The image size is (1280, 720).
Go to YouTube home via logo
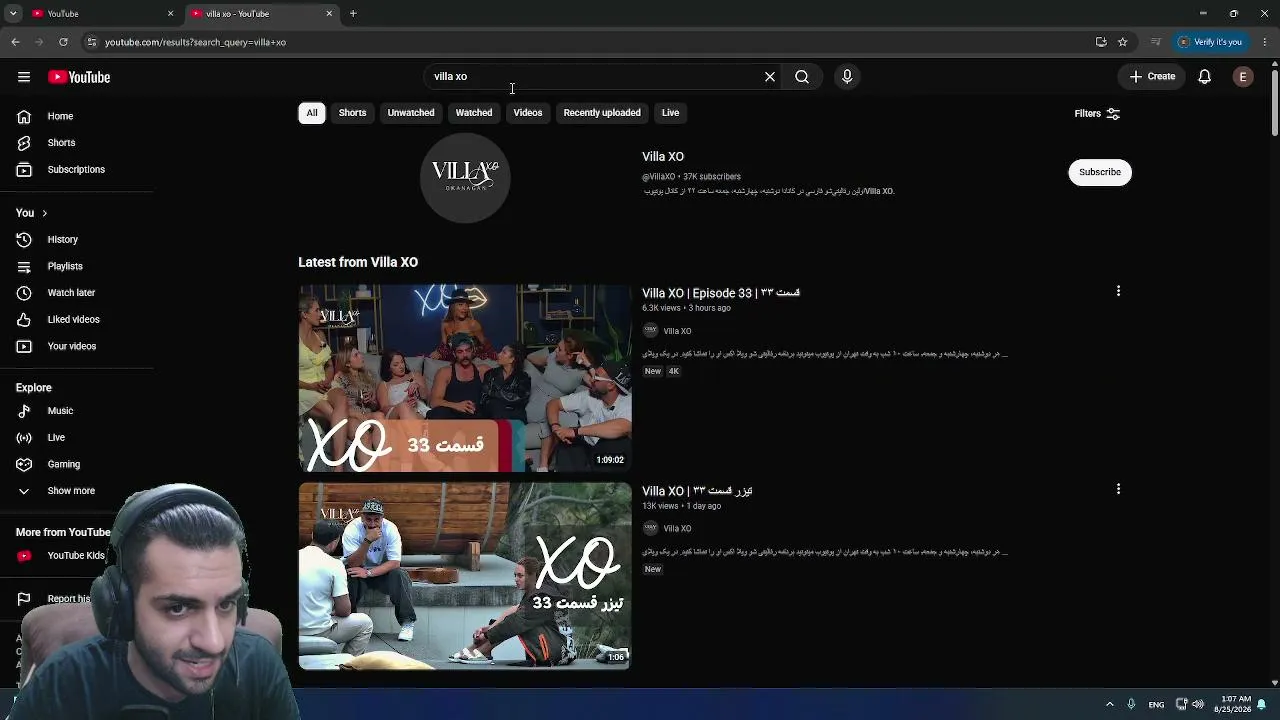(79, 77)
